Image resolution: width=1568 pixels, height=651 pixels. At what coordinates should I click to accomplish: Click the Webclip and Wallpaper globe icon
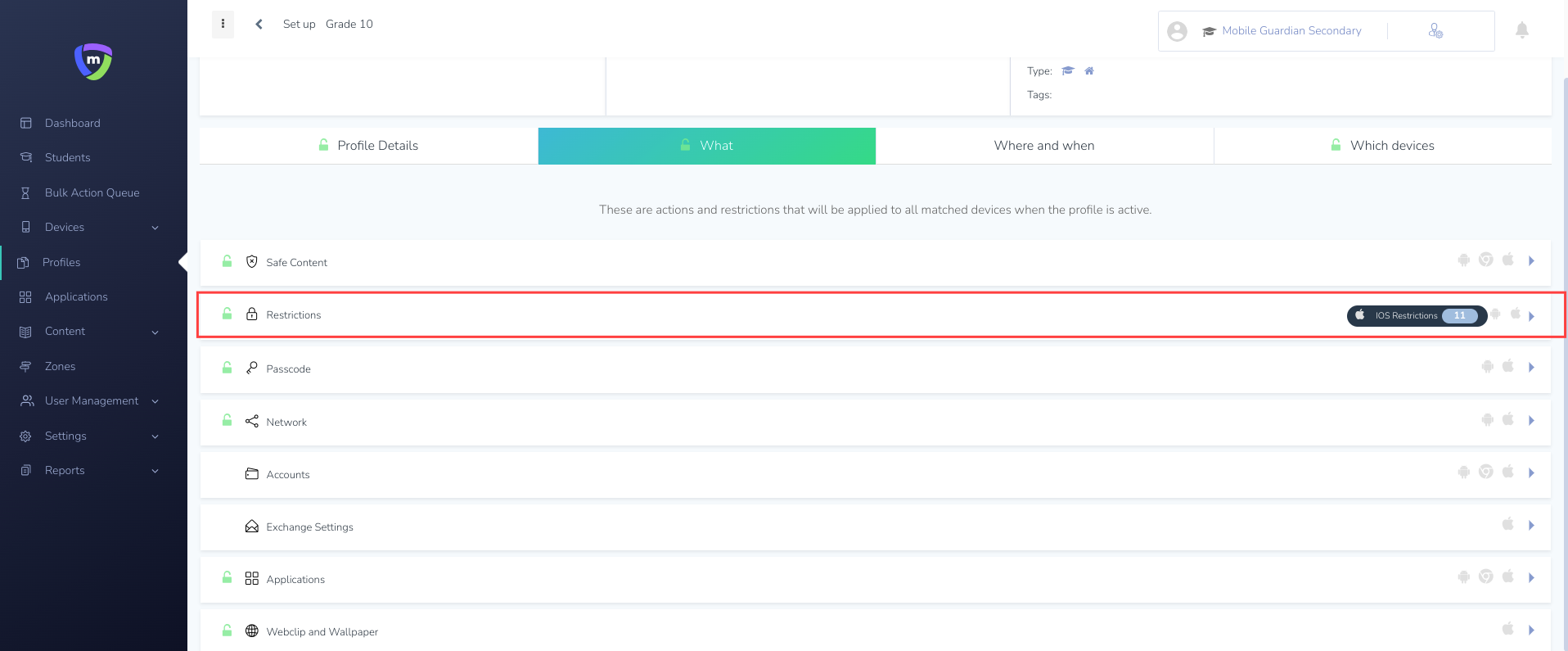pyautogui.click(x=252, y=631)
